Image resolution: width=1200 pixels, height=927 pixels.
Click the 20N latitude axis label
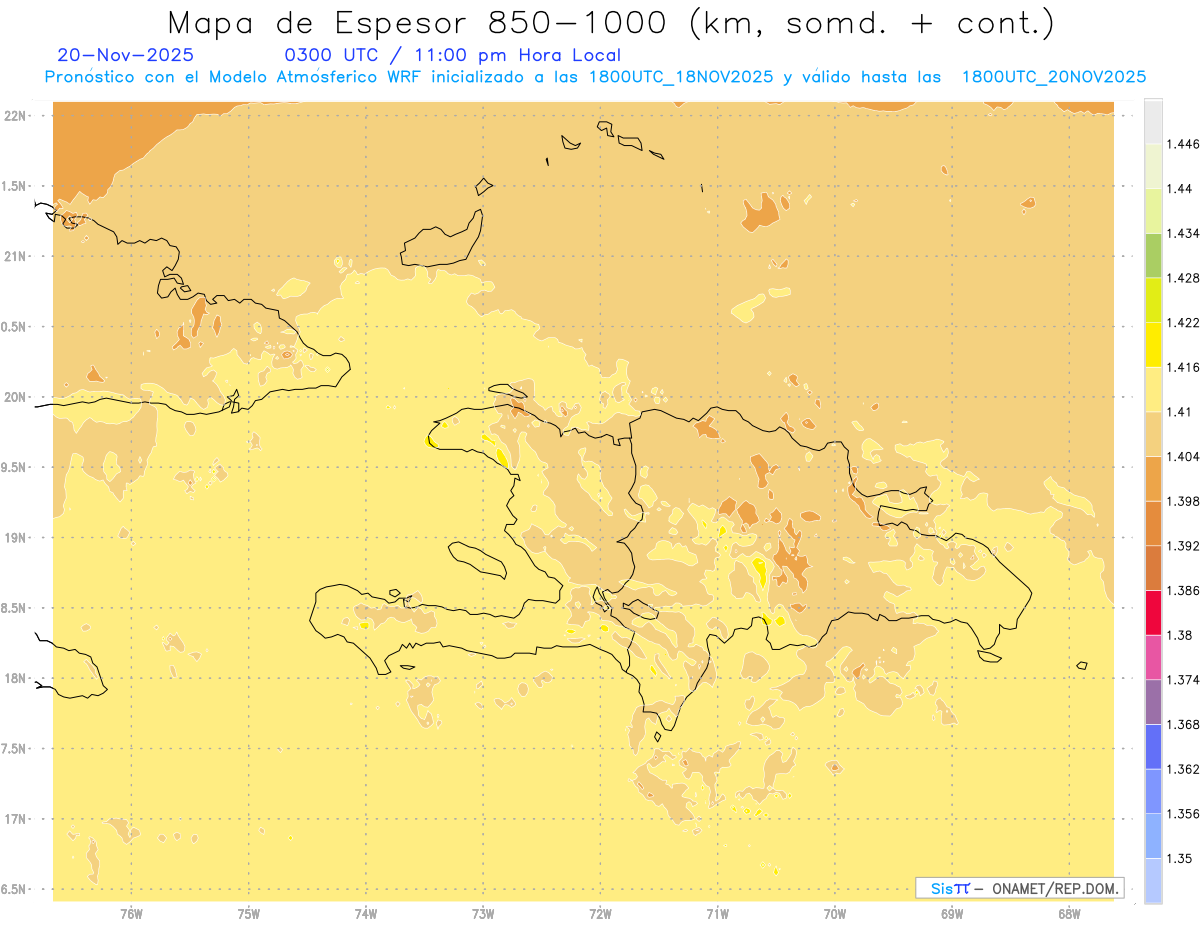[15, 397]
